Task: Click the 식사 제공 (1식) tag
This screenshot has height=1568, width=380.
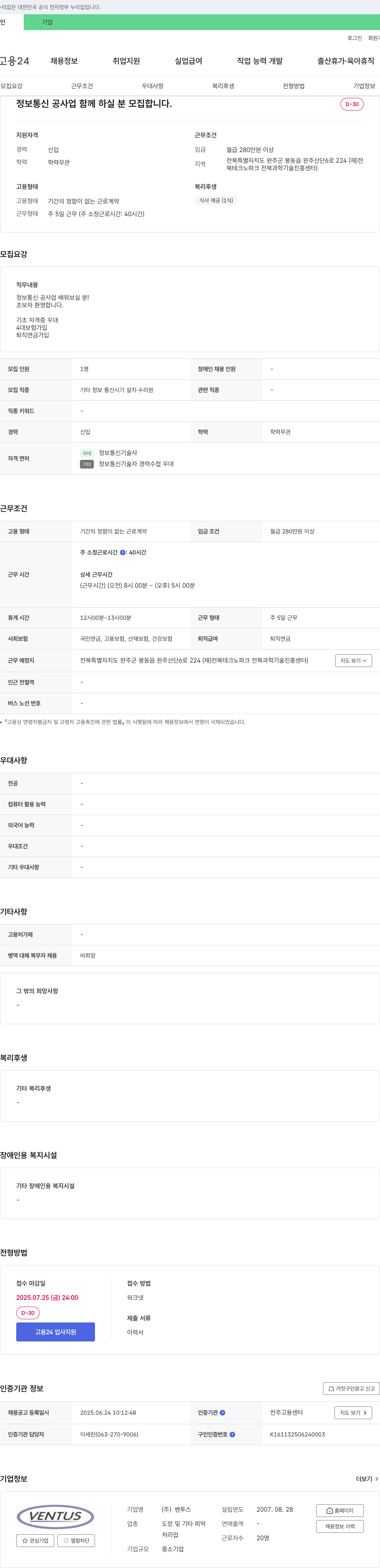Action: 216,200
